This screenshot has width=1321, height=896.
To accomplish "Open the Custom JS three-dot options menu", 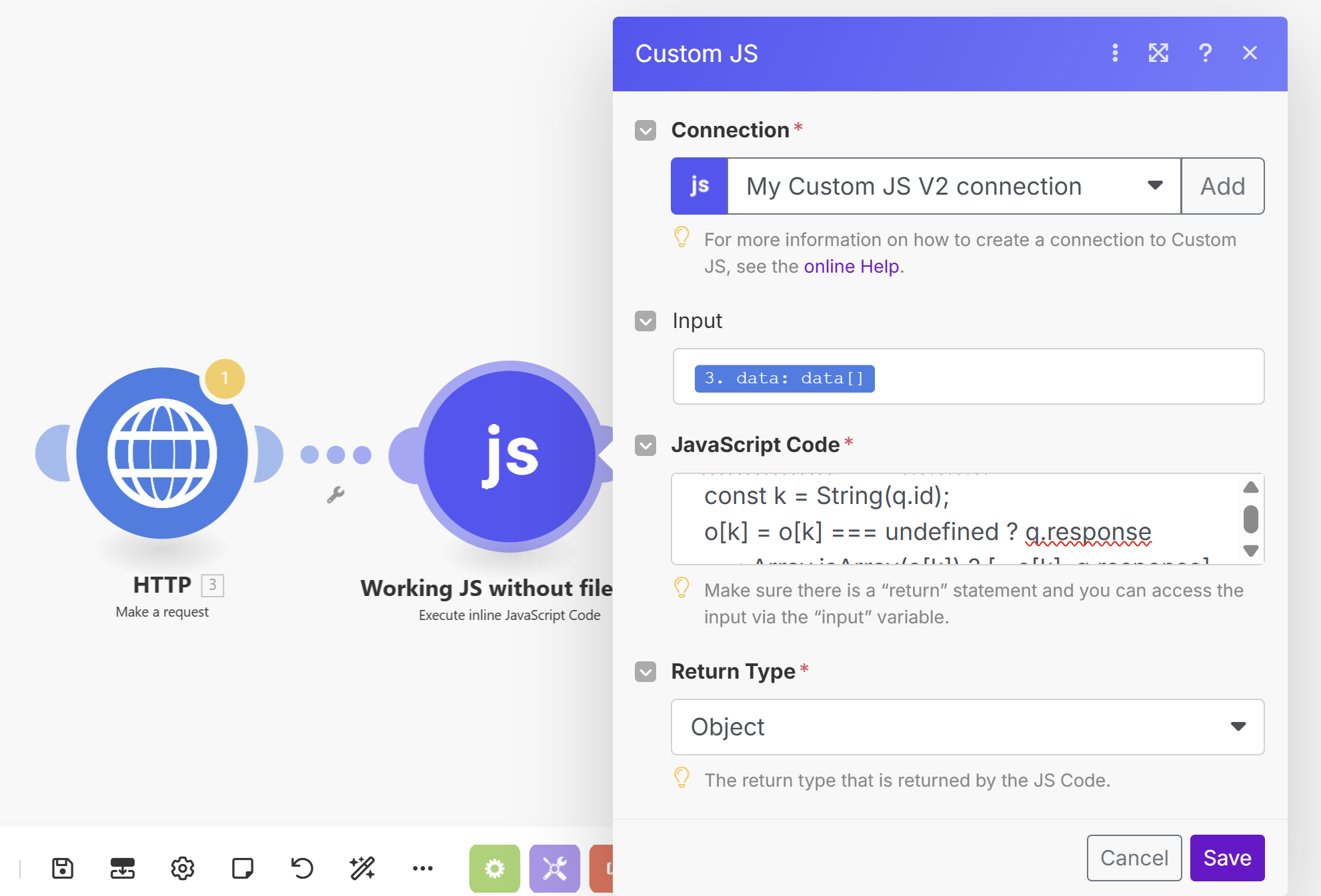I will (1115, 53).
